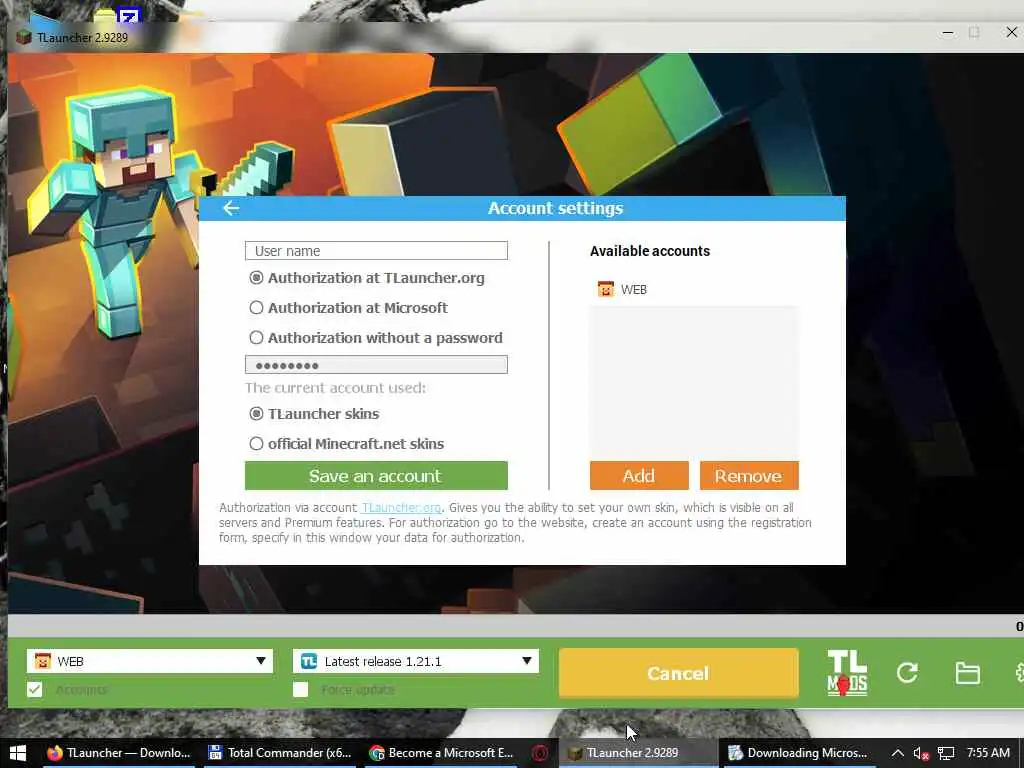
Task: Open the game folder icon
Action: point(967,673)
